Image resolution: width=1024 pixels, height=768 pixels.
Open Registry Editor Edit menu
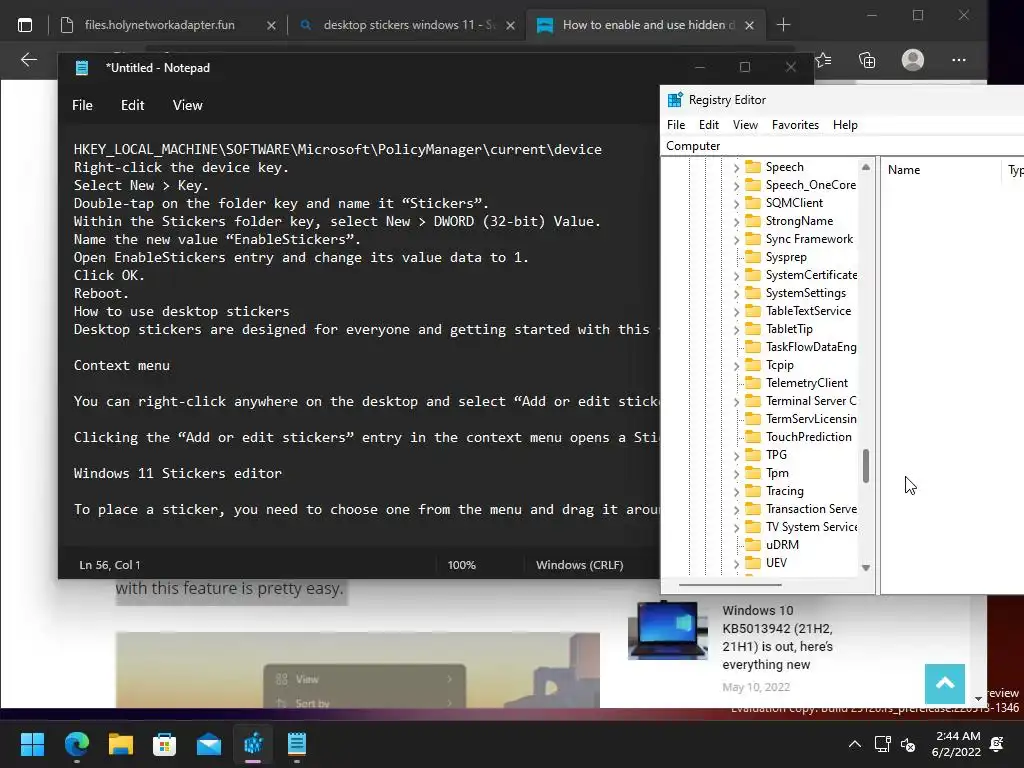point(709,125)
